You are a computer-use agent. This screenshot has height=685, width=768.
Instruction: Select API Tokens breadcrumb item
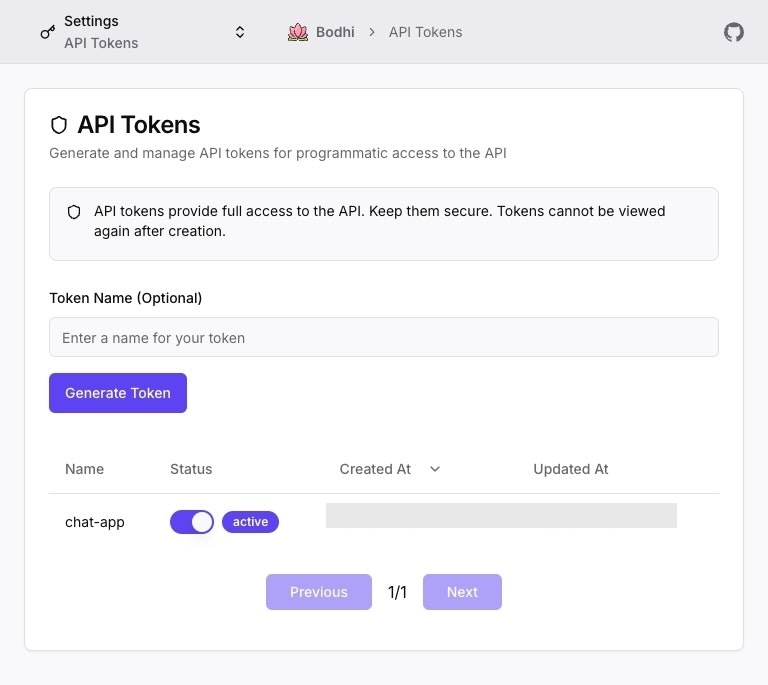pos(425,32)
